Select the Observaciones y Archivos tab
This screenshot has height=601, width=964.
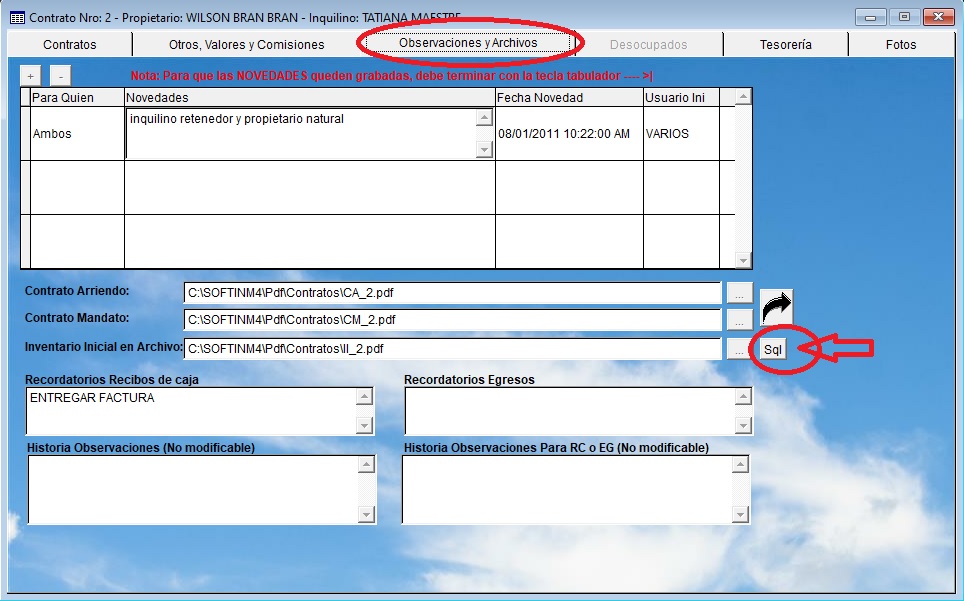(x=468, y=43)
